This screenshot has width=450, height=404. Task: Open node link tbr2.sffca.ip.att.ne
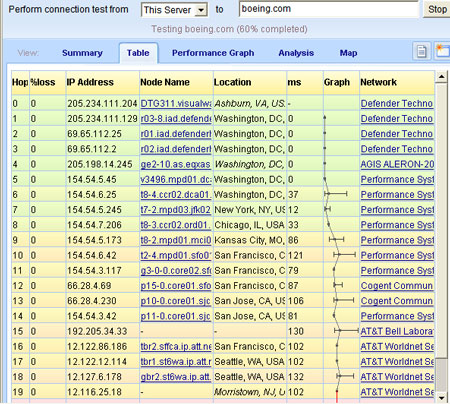[x=176, y=347]
